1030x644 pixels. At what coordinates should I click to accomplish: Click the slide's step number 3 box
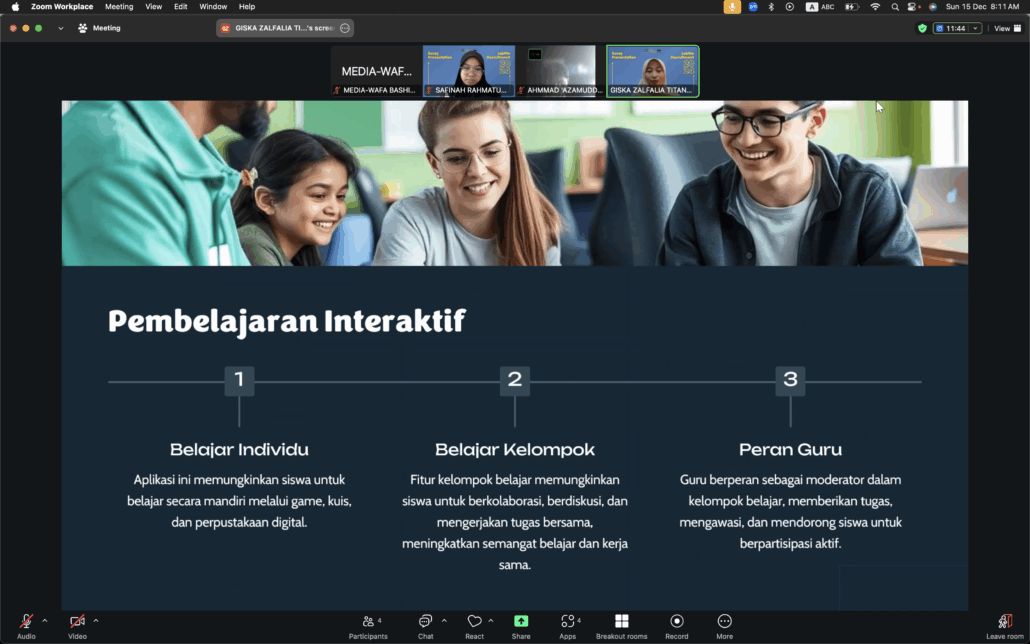click(790, 380)
